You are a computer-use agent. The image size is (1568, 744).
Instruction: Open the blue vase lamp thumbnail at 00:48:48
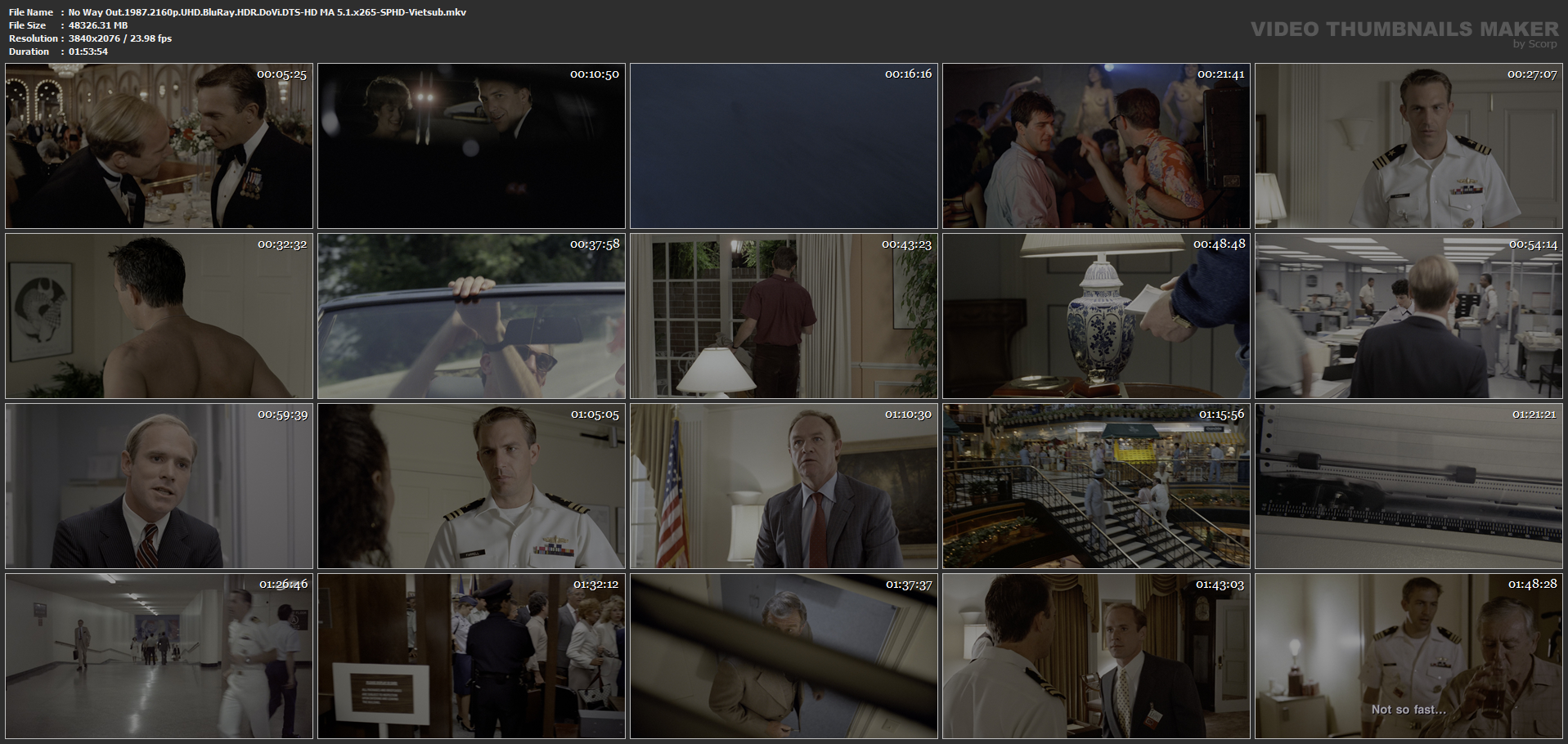[1096, 316]
